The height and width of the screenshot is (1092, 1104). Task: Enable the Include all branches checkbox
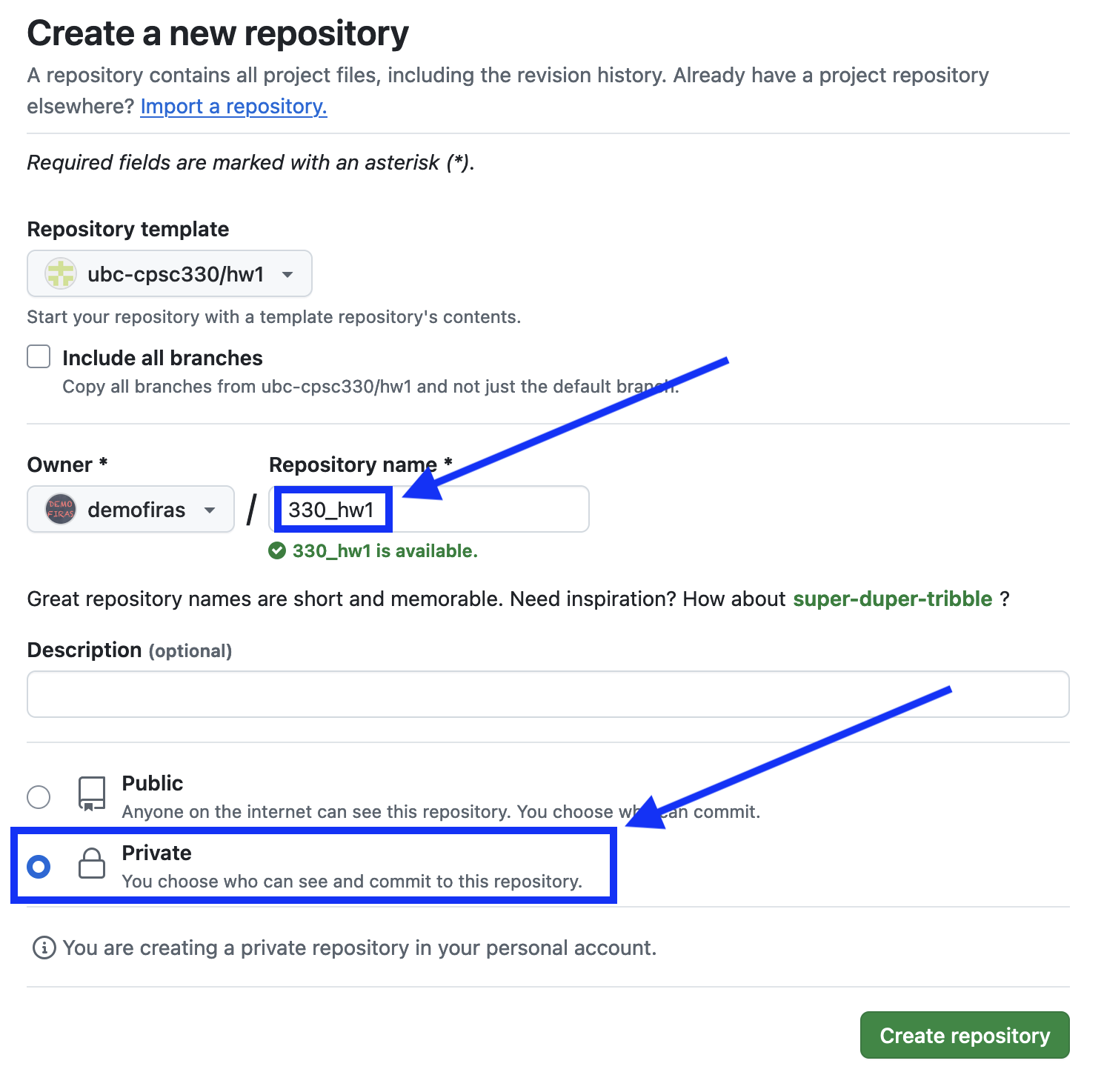point(39,357)
